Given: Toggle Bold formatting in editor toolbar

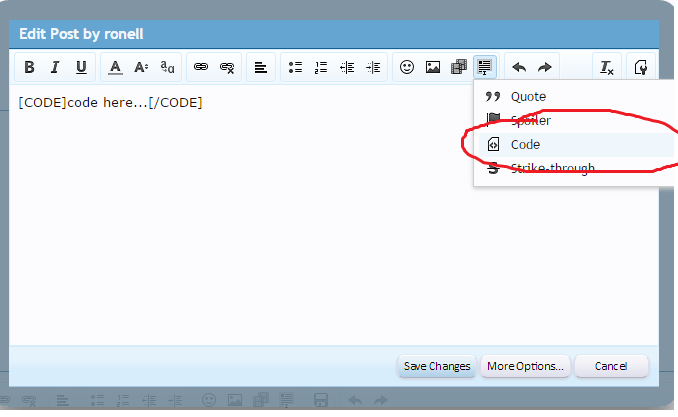Looking at the screenshot, I should pos(29,67).
